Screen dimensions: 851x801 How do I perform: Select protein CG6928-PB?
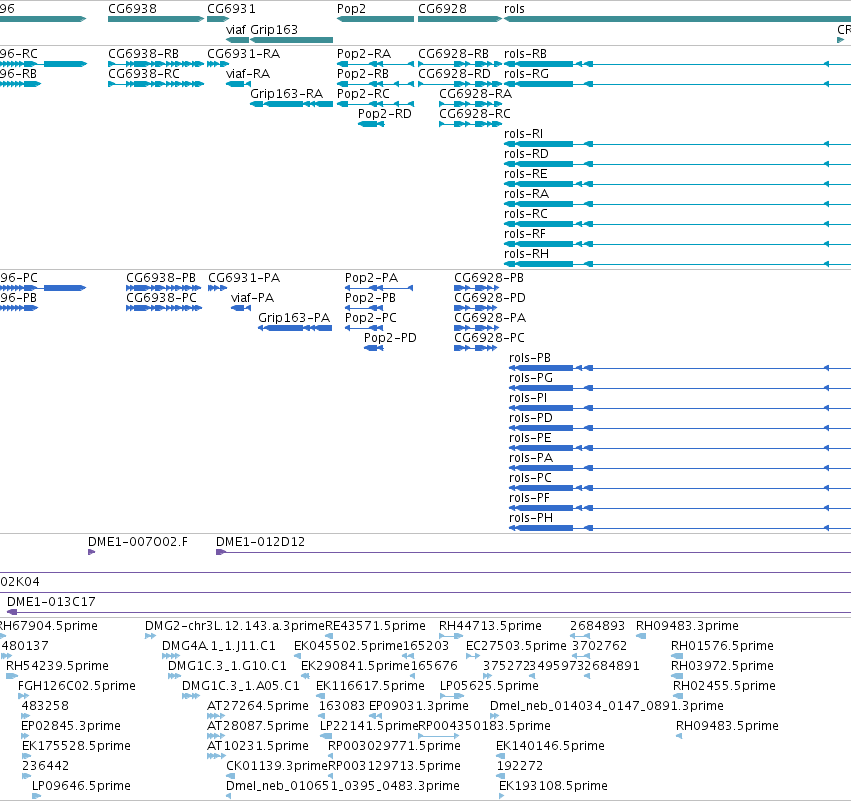pyautogui.click(x=488, y=278)
